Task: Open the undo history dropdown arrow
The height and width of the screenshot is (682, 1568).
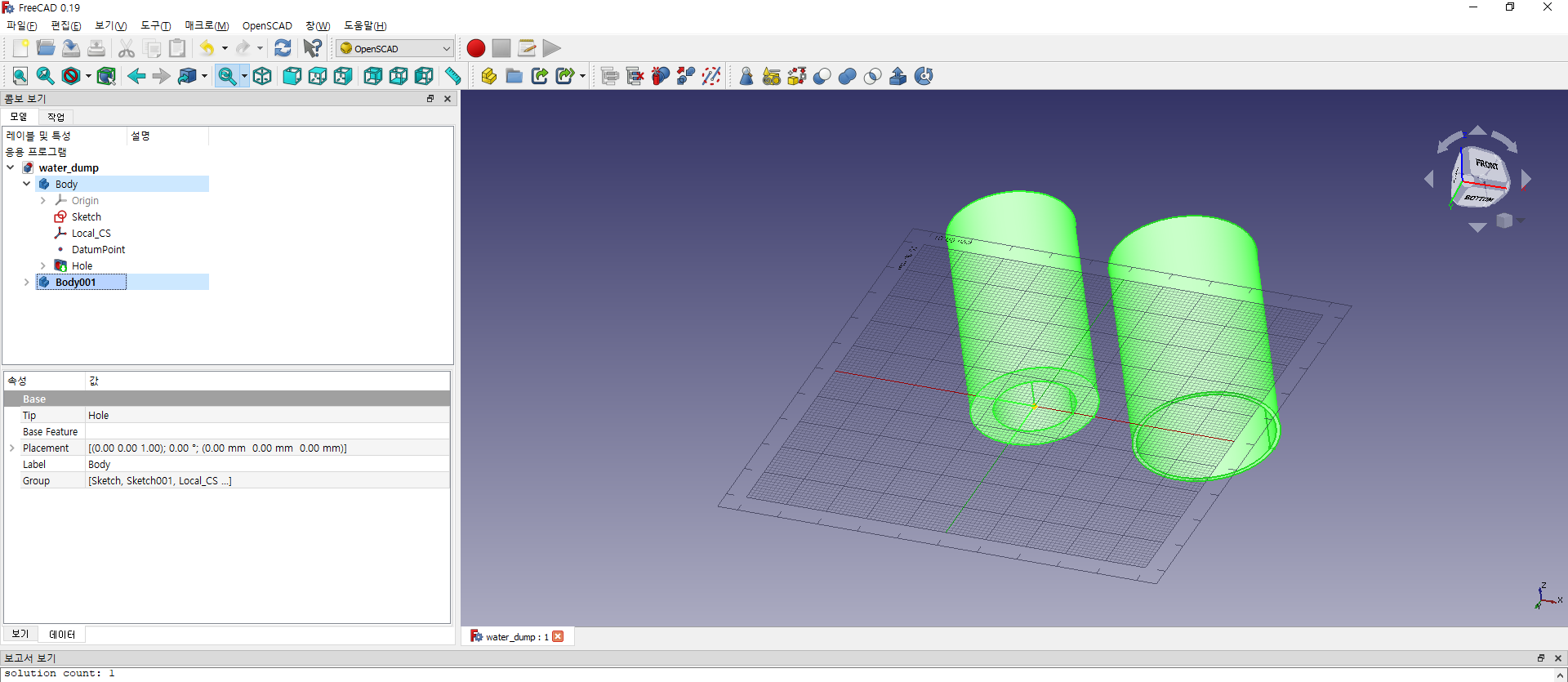Action: point(225,48)
